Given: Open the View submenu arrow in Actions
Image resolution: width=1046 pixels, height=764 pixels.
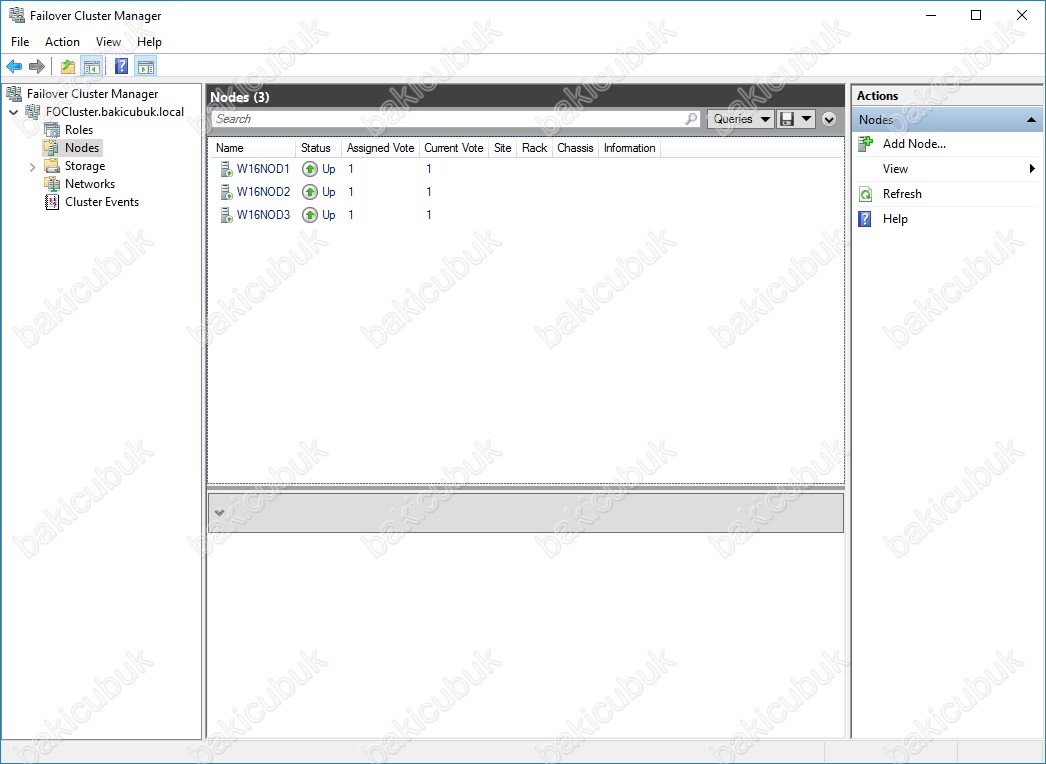Looking at the screenshot, I should (x=1033, y=169).
